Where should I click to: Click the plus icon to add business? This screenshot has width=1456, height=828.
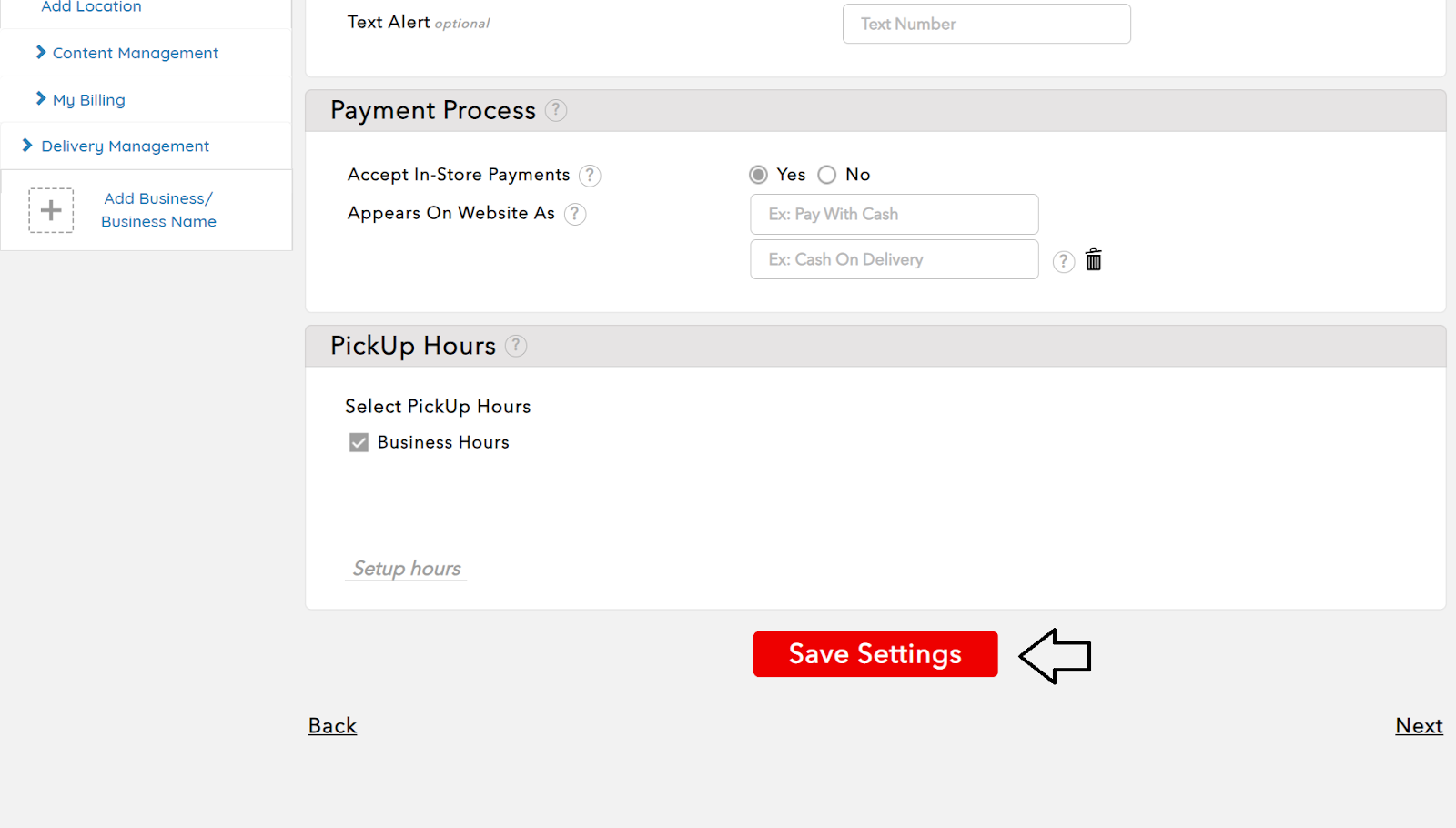51,210
